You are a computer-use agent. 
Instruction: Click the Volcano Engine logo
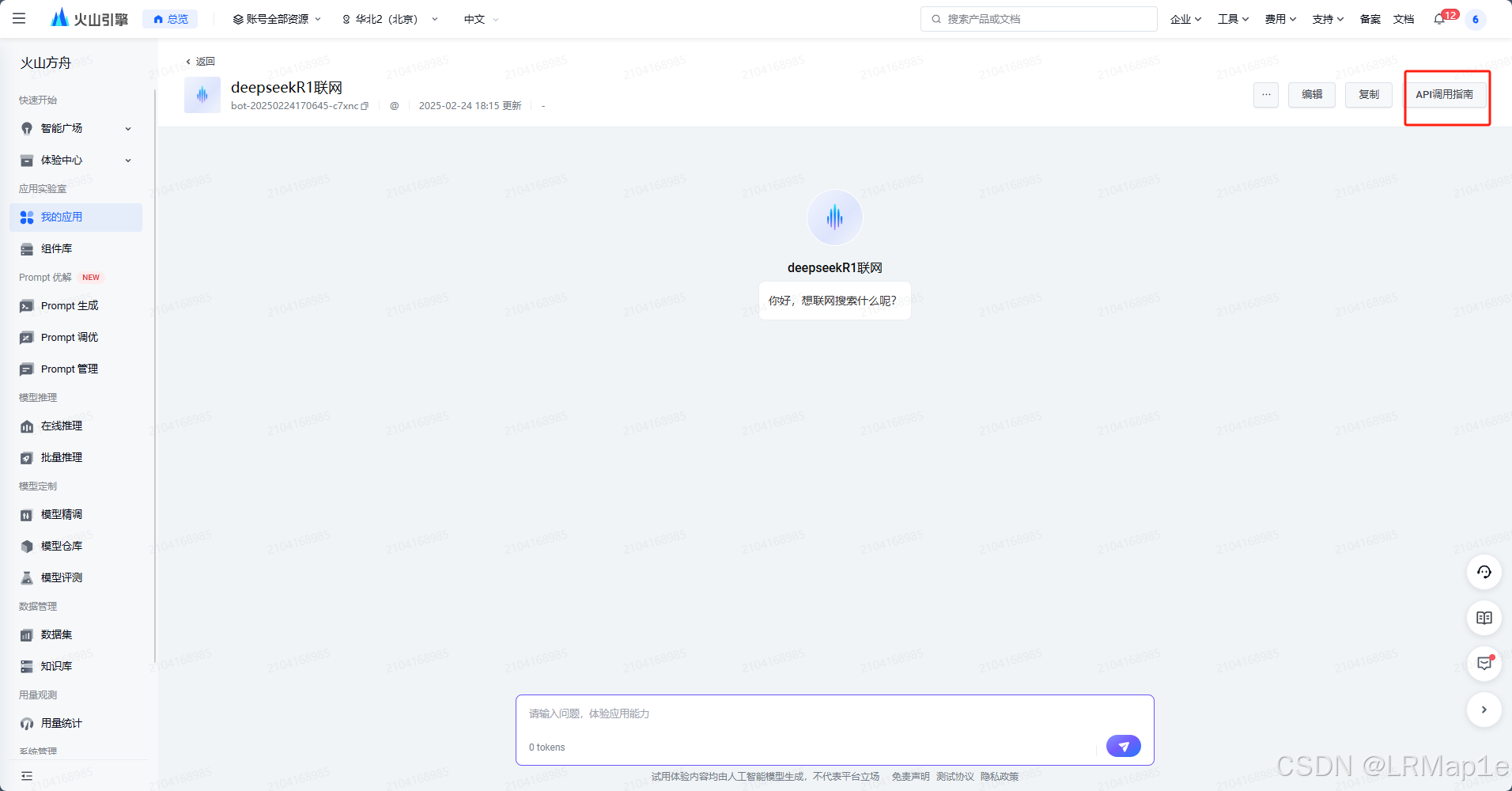click(89, 18)
